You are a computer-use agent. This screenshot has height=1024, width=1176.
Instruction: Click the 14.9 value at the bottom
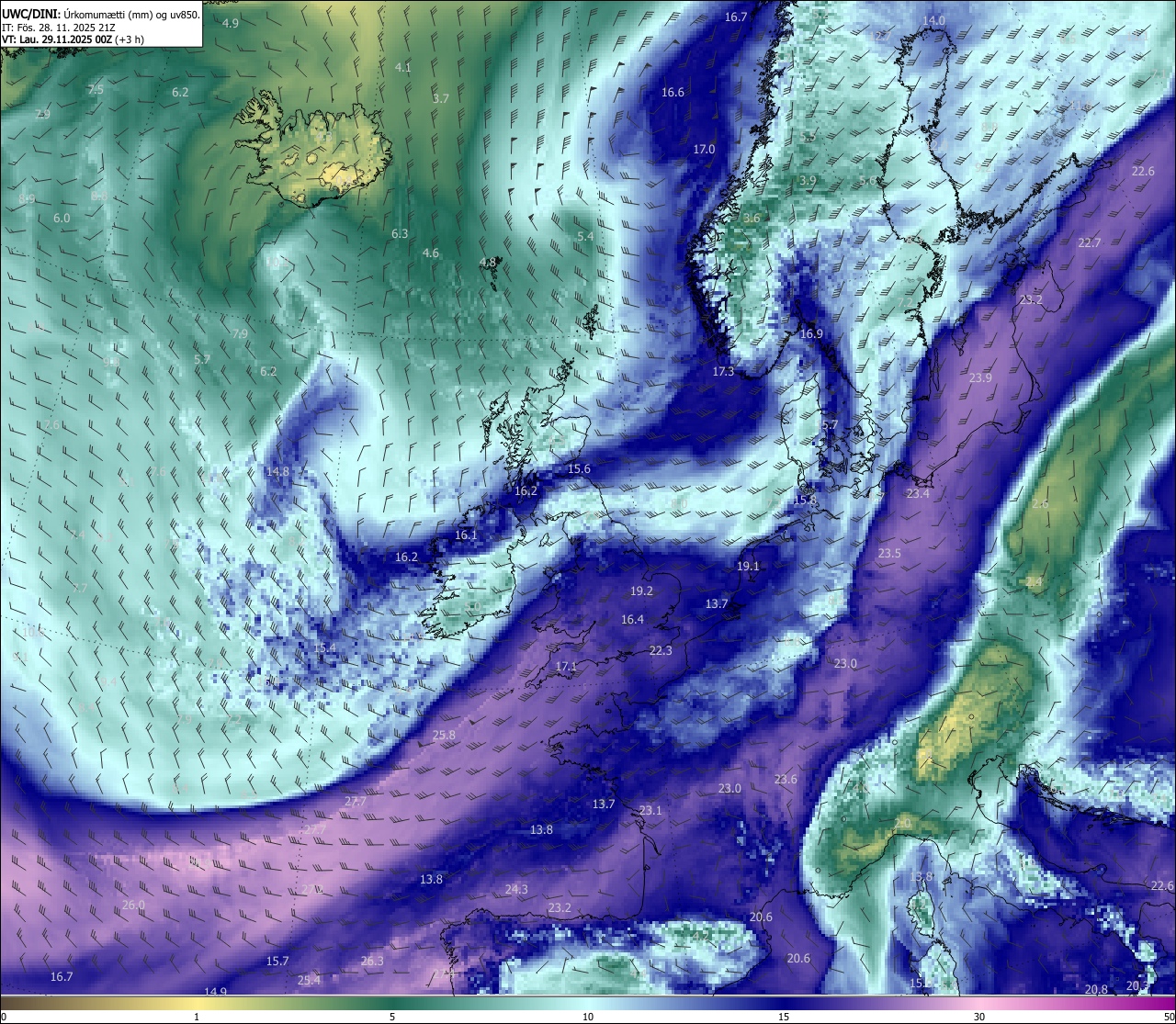215,991
